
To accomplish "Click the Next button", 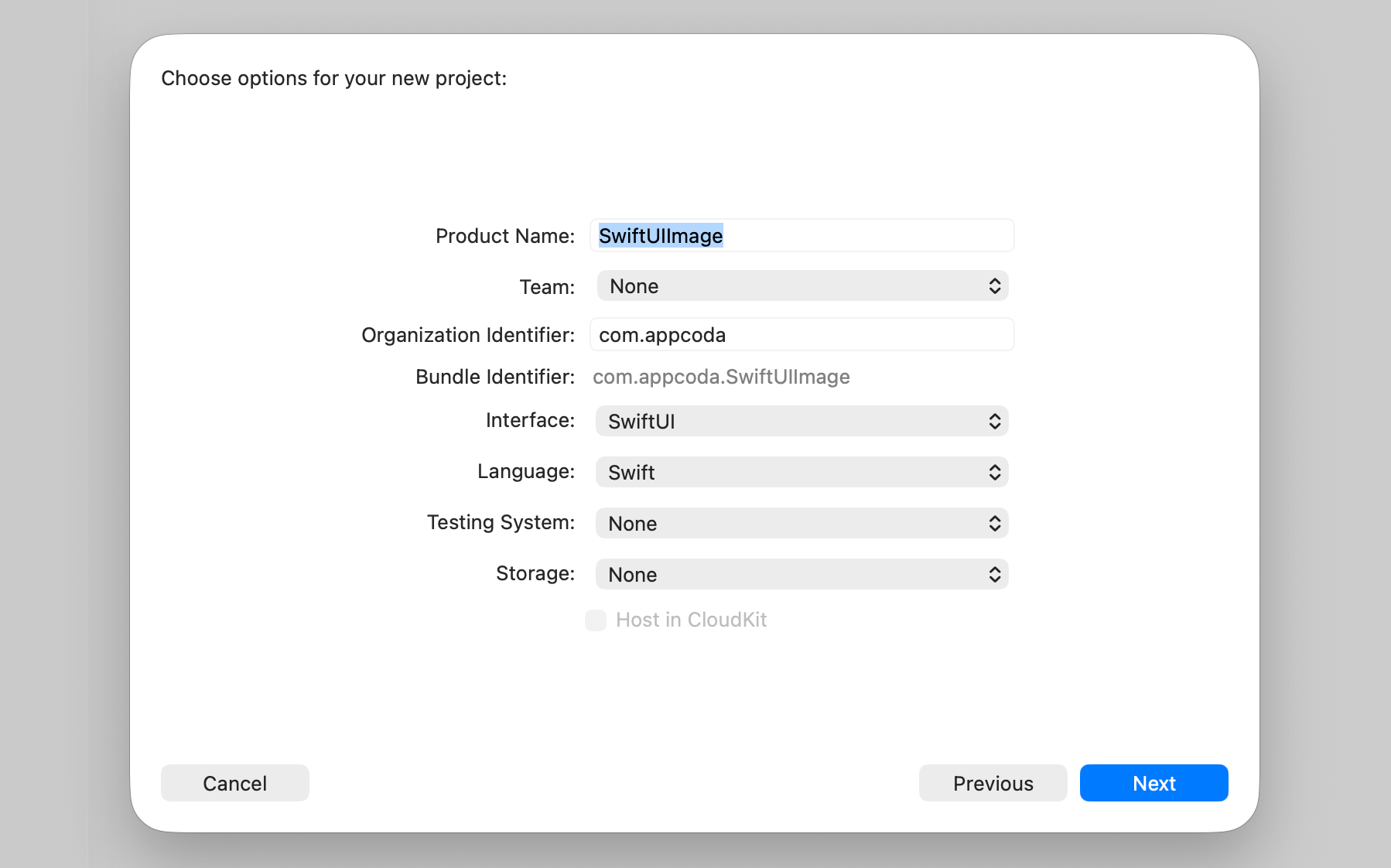I will 1153,783.
